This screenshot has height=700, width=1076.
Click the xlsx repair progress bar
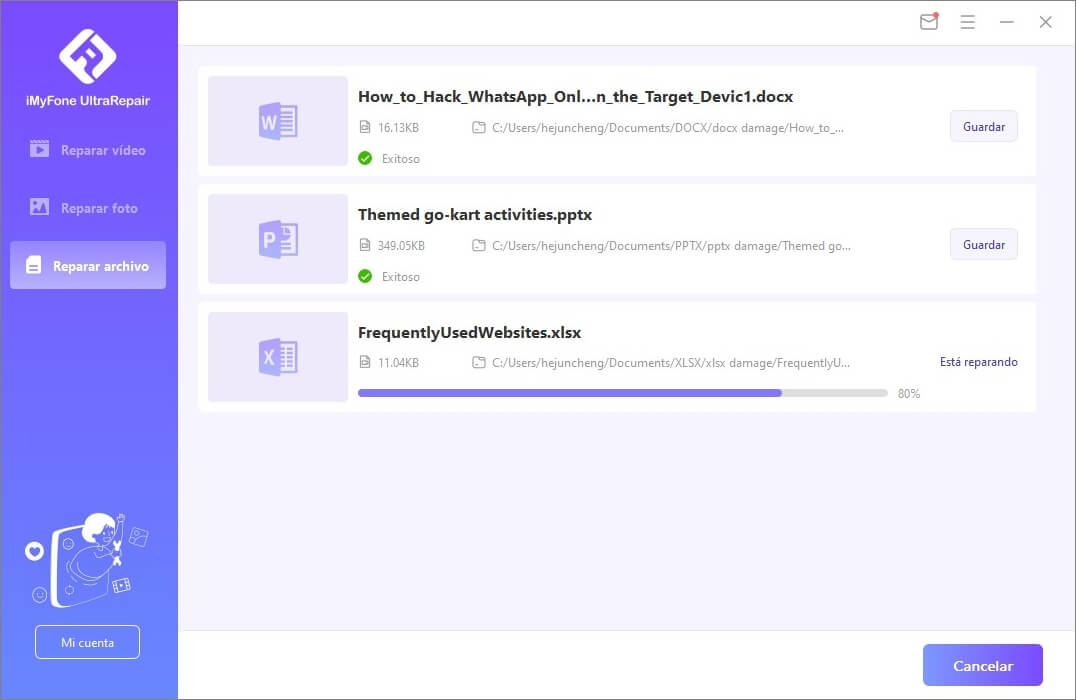tap(622, 393)
